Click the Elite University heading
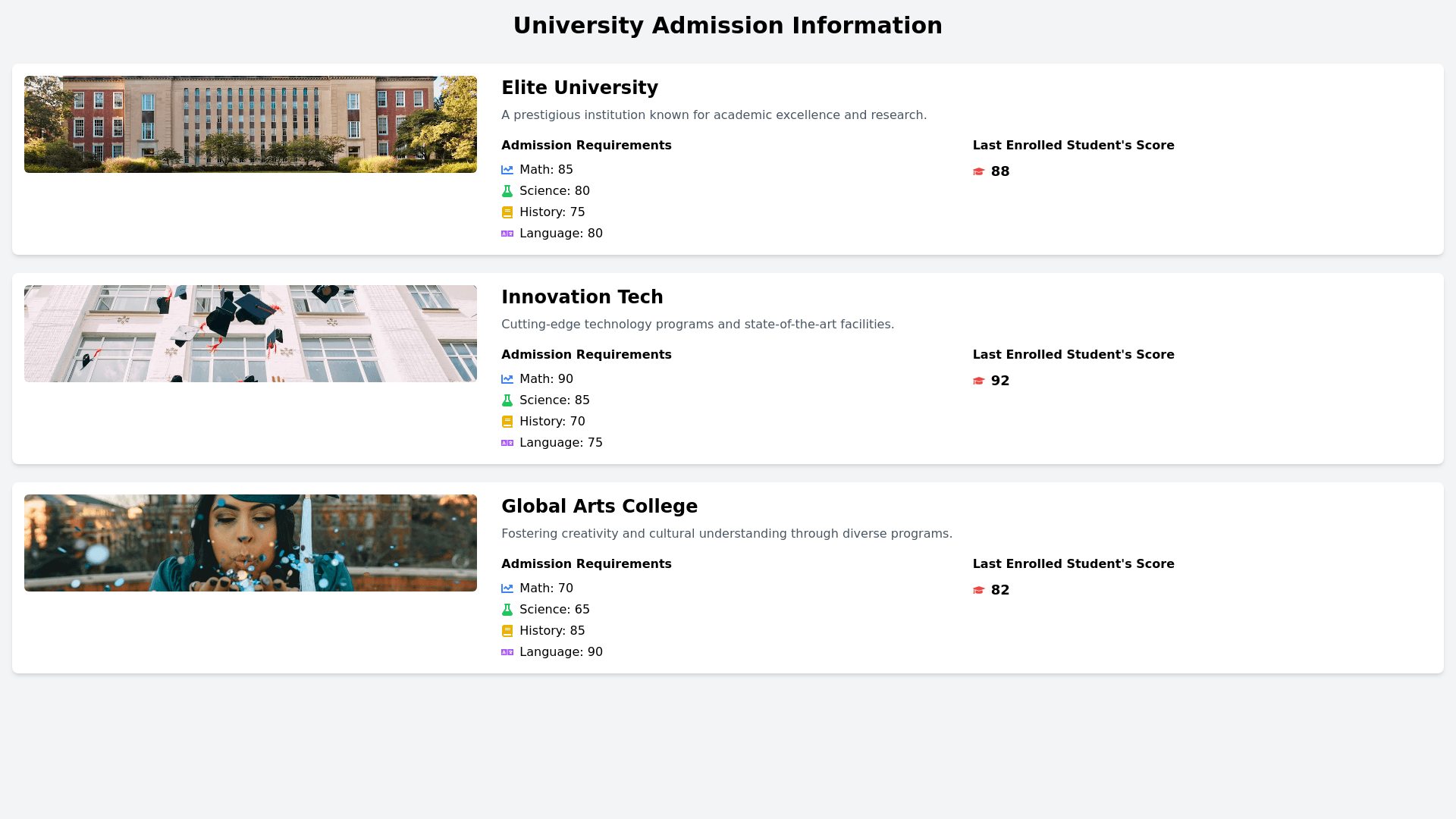Viewport: 1456px width, 819px height. (579, 88)
